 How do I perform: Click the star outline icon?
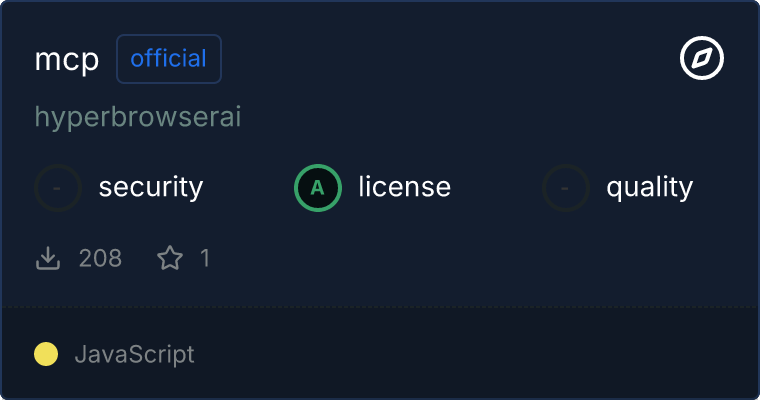(x=170, y=259)
